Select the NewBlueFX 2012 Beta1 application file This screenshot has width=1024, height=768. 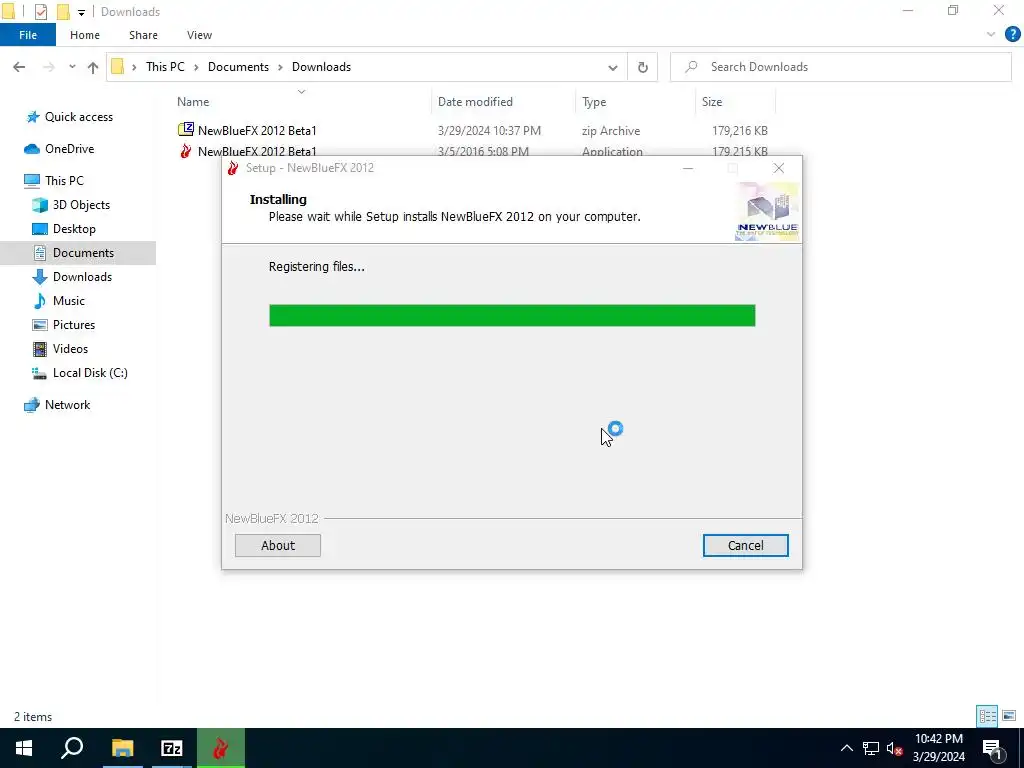(257, 152)
